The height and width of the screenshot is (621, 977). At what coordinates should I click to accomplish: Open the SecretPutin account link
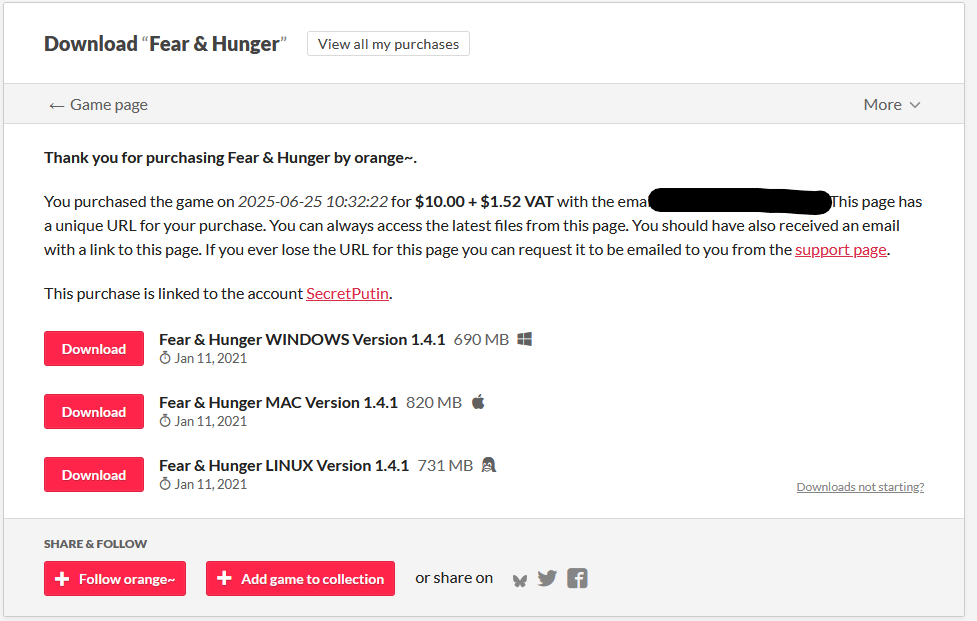click(348, 293)
